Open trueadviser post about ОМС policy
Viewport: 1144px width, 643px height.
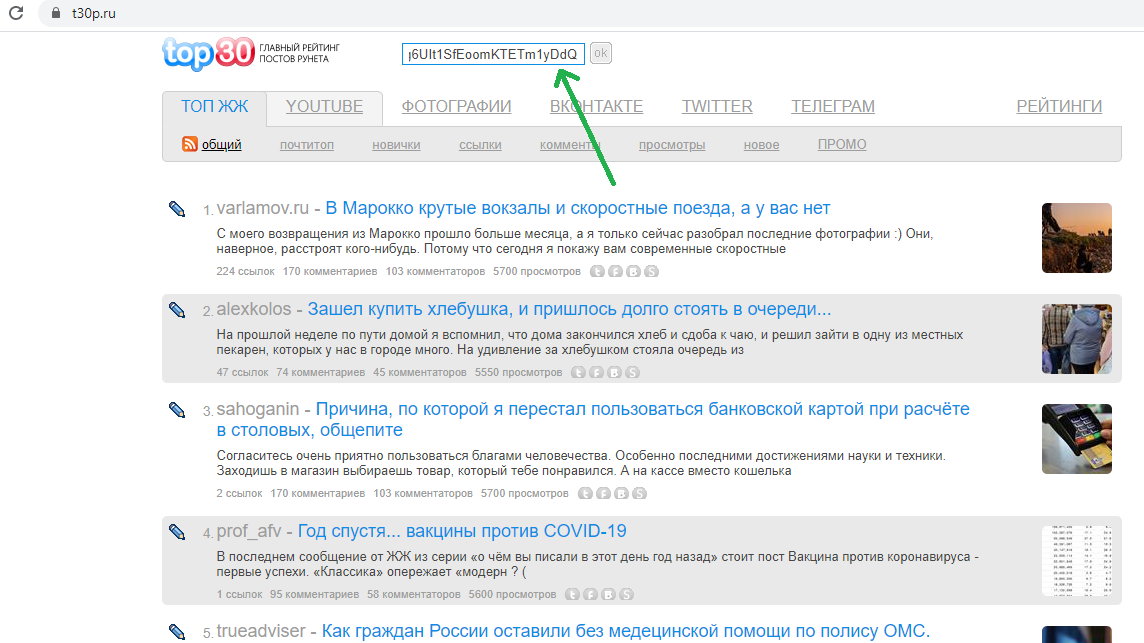(x=625, y=631)
